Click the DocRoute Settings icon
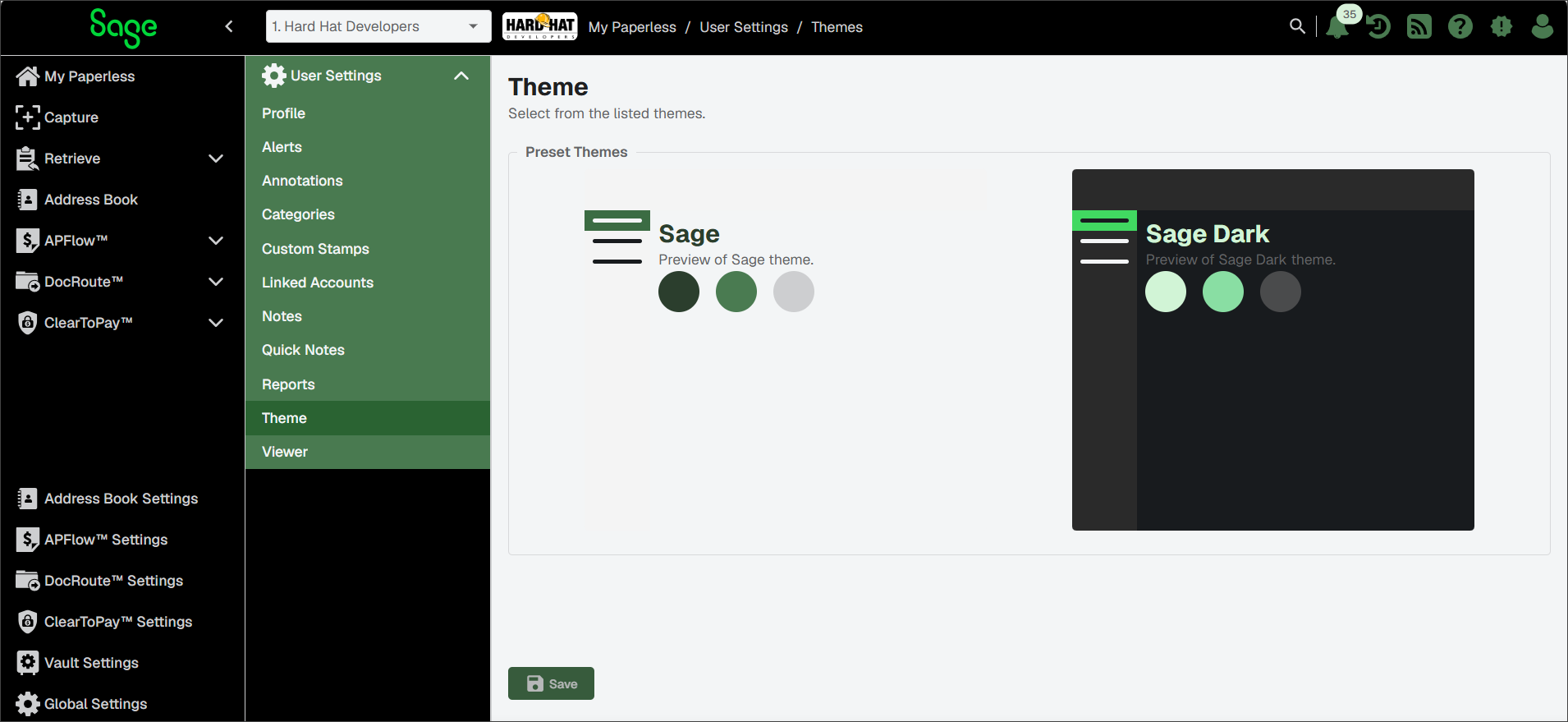Viewport: 1568px width, 722px height. click(28, 581)
